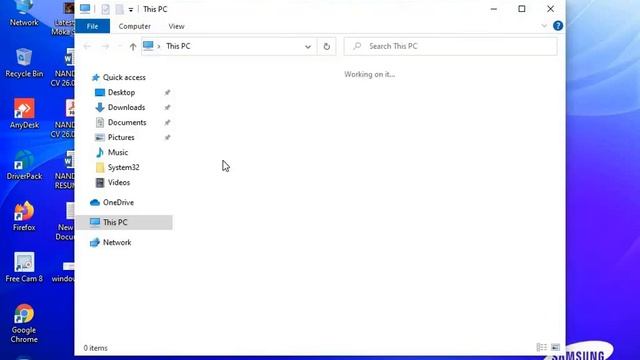This screenshot has height=360, width=640.
Task: Open the View ribbon tab
Action: (176, 26)
